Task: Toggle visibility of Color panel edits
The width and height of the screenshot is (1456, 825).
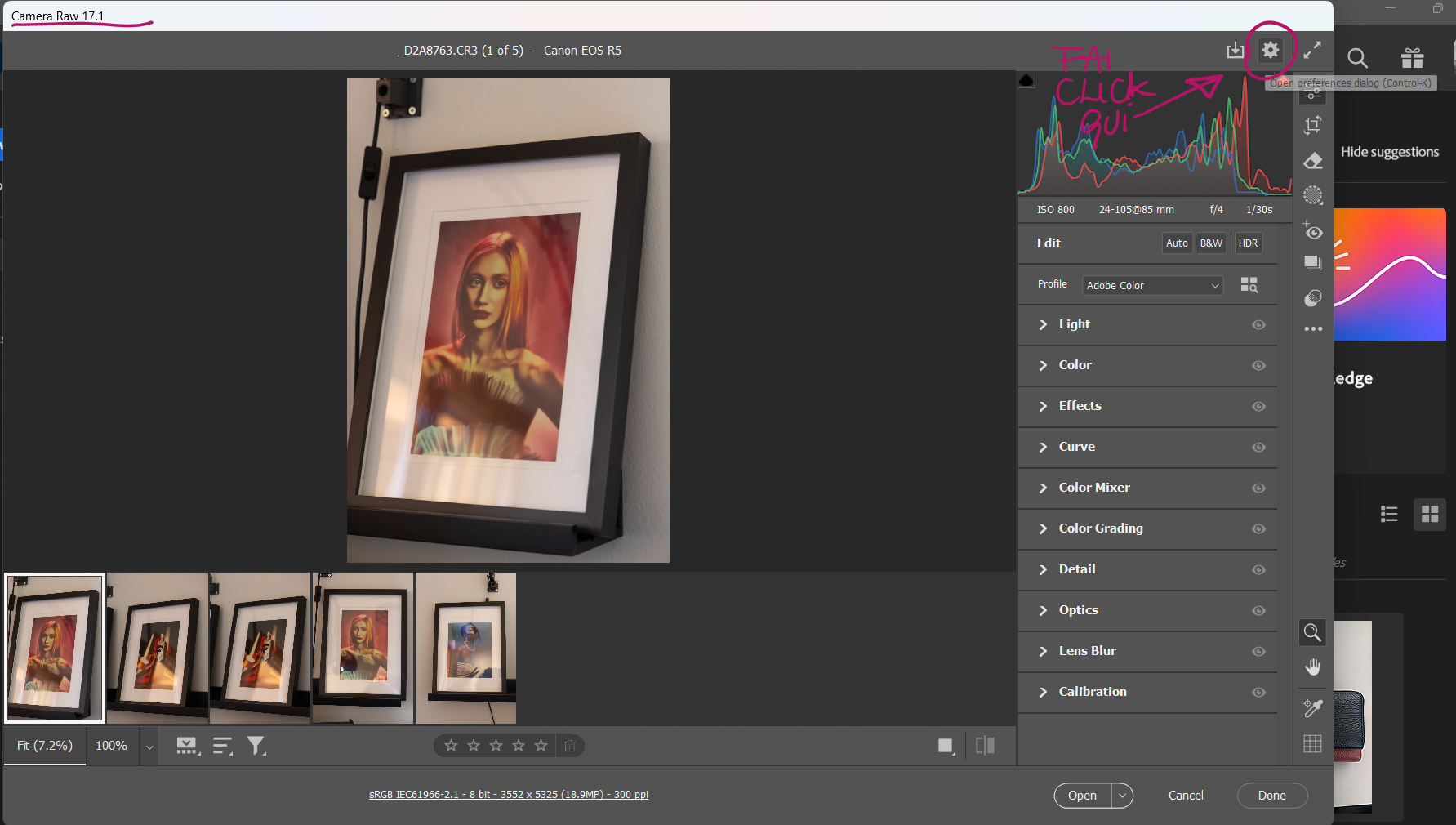Action: pyautogui.click(x=1258, y=366)
